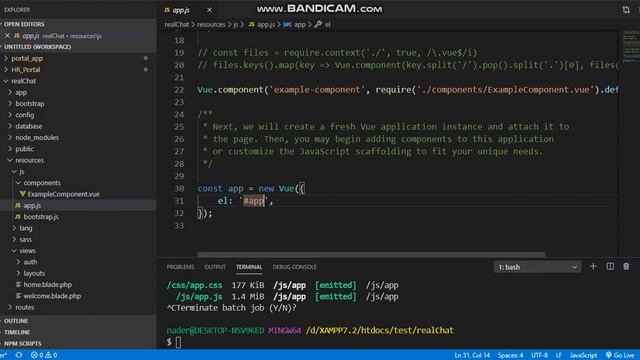Viewport: 640px width, 360px height.
Task: Change LF end of line sequence
Action: click(x=558, y=355)
